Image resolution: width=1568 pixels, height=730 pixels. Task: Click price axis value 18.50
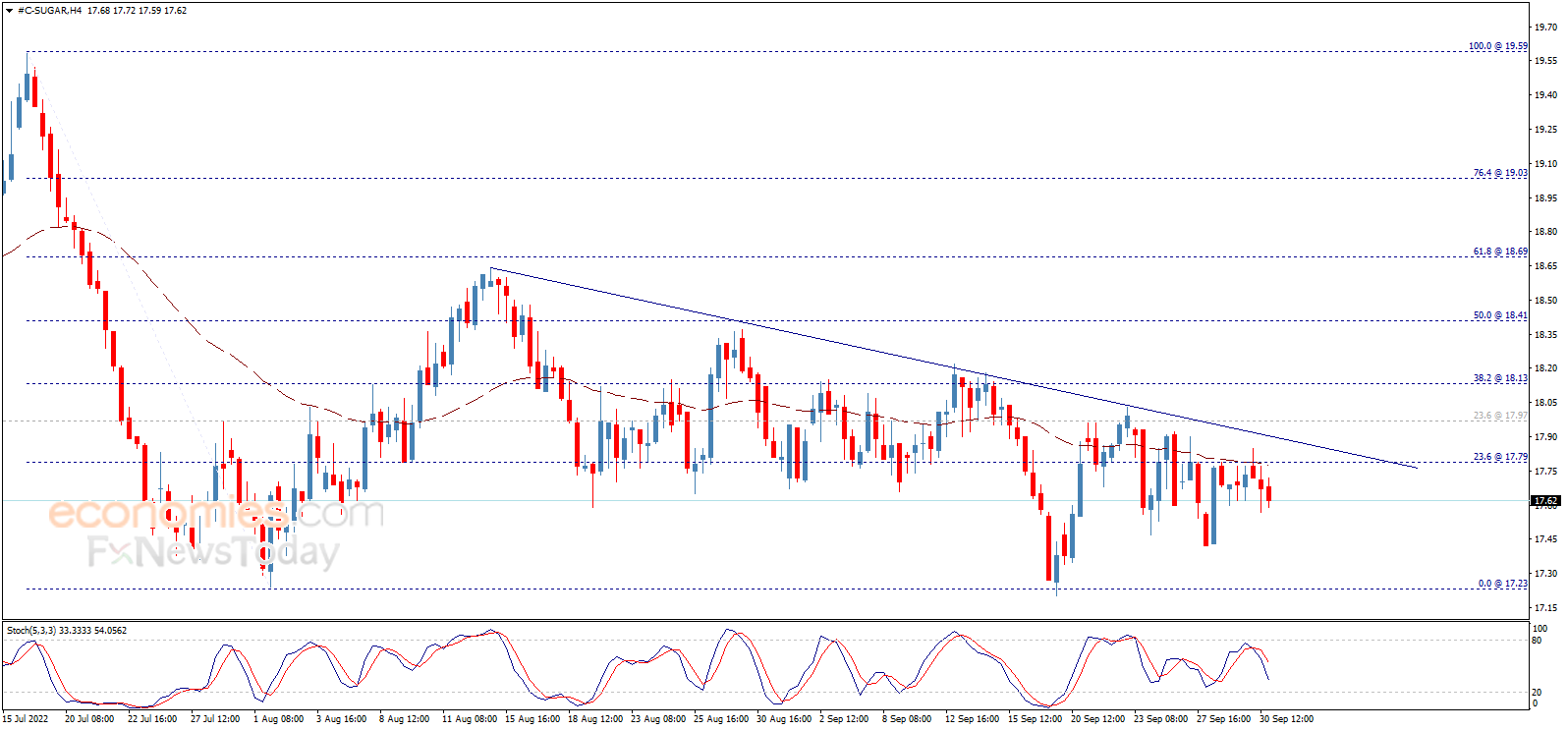pos(1545,301)
